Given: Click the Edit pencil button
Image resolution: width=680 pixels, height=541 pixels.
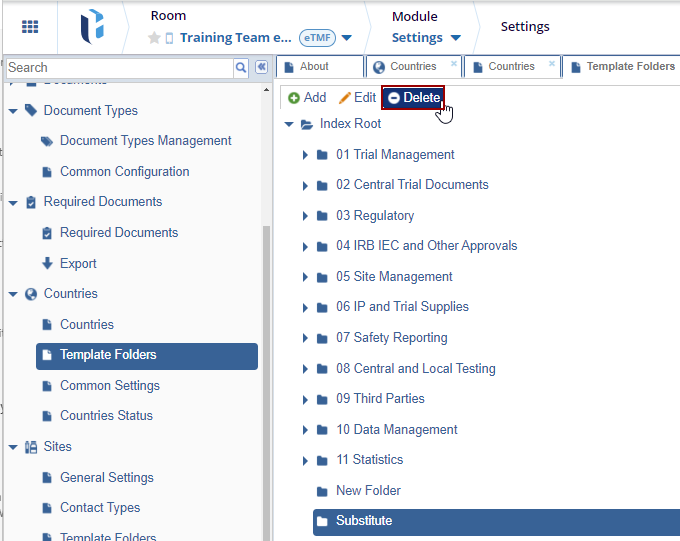Looking at the screenshot, I should 357,98.
